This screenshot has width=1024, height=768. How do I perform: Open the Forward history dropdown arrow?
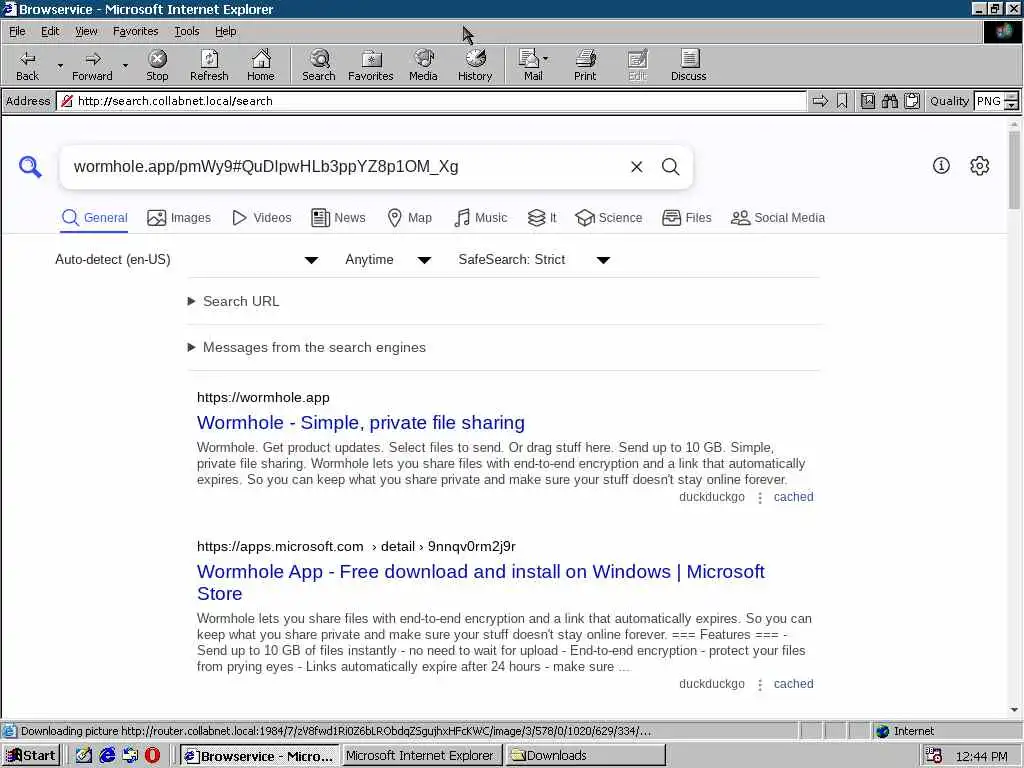coord(125,65)
